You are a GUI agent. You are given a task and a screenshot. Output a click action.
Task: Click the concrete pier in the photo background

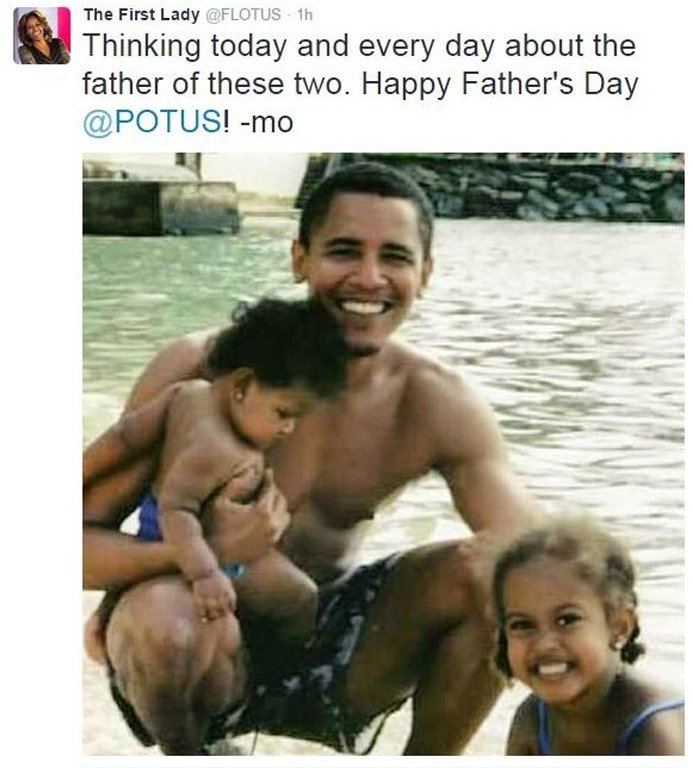(x=160, y=205)
